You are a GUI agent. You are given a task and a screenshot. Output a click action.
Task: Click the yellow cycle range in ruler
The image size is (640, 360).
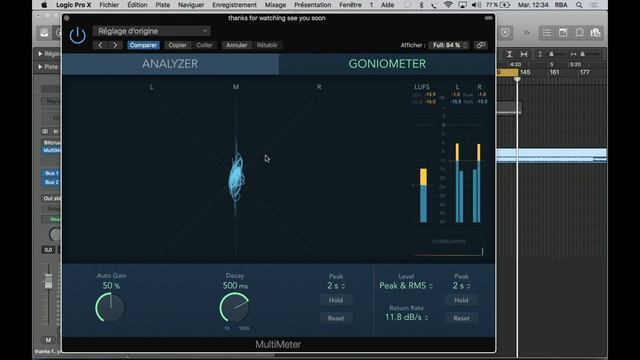(507, 72)
